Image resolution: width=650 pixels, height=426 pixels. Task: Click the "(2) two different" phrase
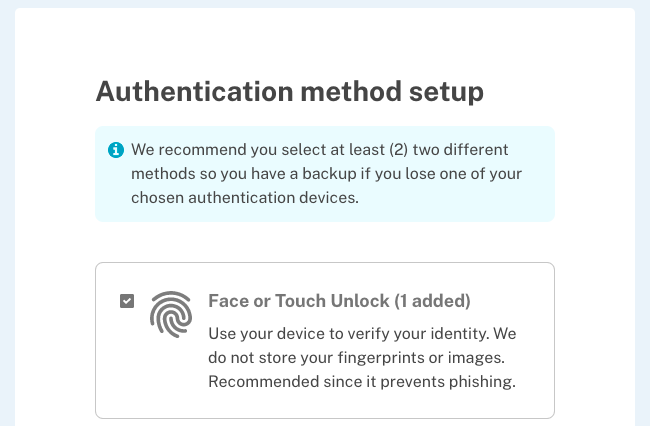450,150
